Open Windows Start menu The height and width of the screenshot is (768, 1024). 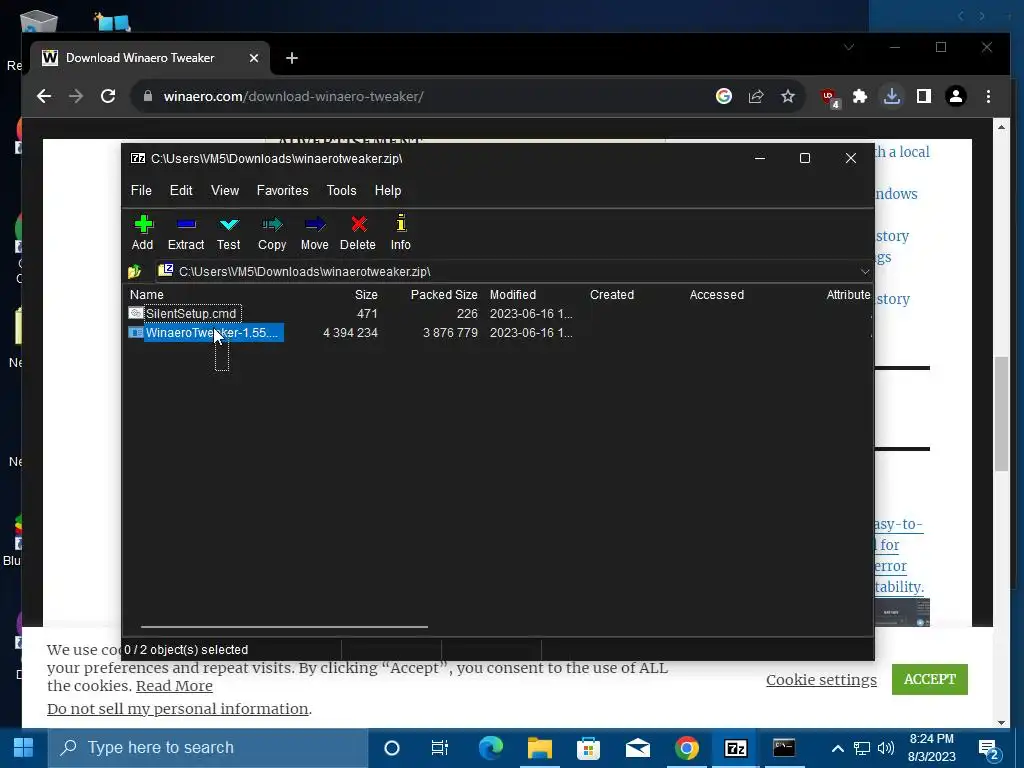tap(24, 748)
